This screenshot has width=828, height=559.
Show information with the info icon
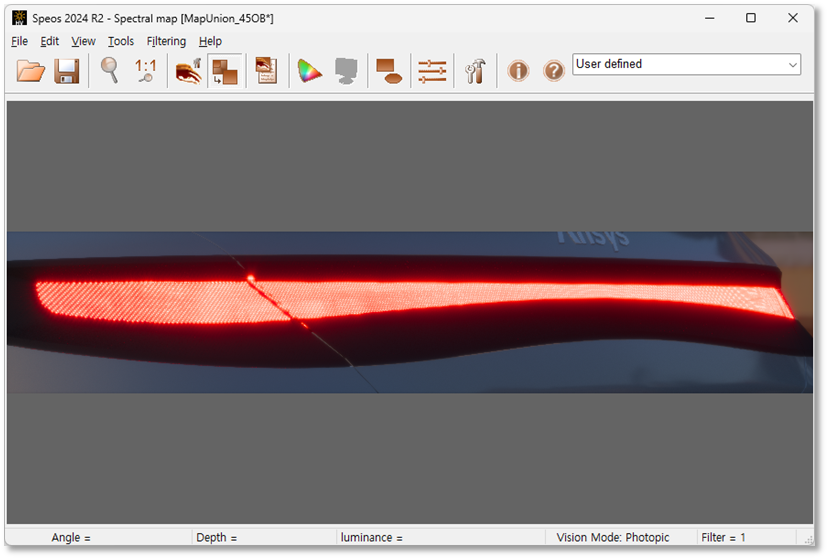518,70
